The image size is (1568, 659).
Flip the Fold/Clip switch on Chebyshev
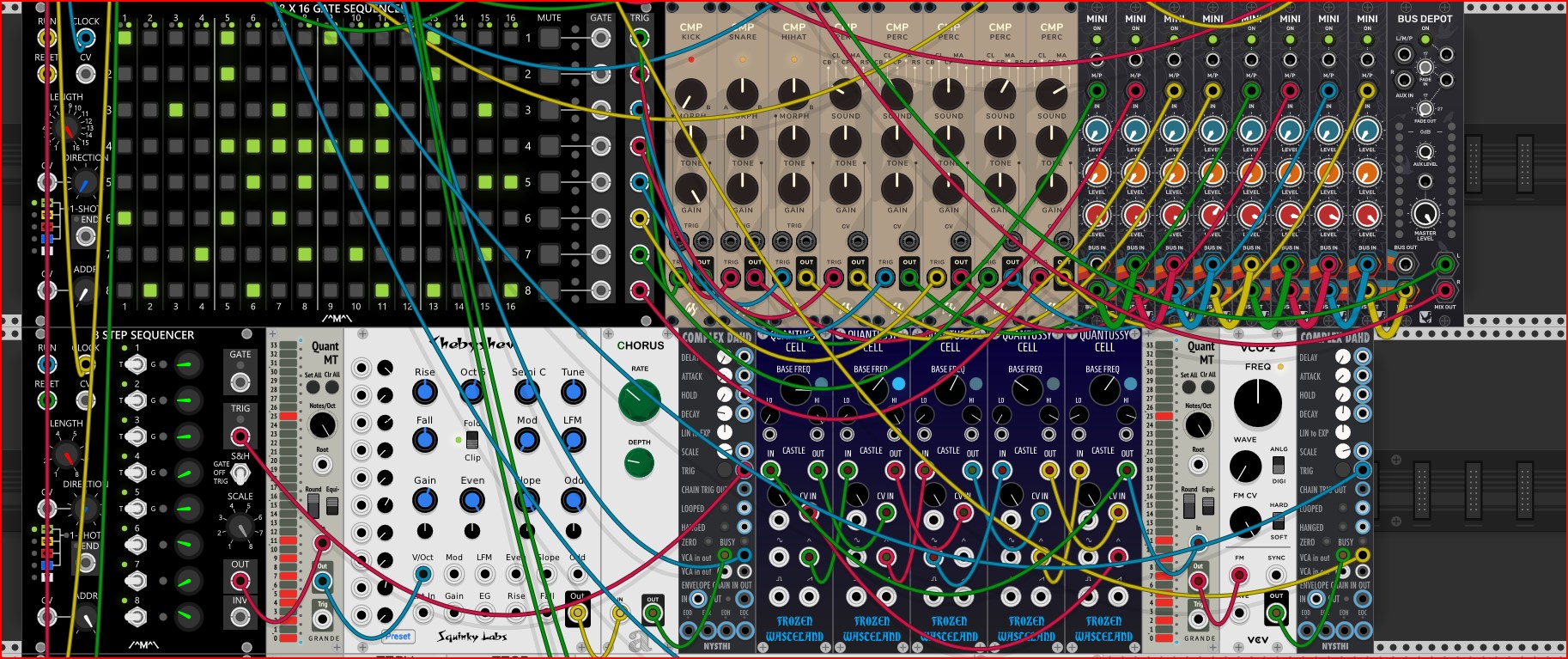coord(471,440)
